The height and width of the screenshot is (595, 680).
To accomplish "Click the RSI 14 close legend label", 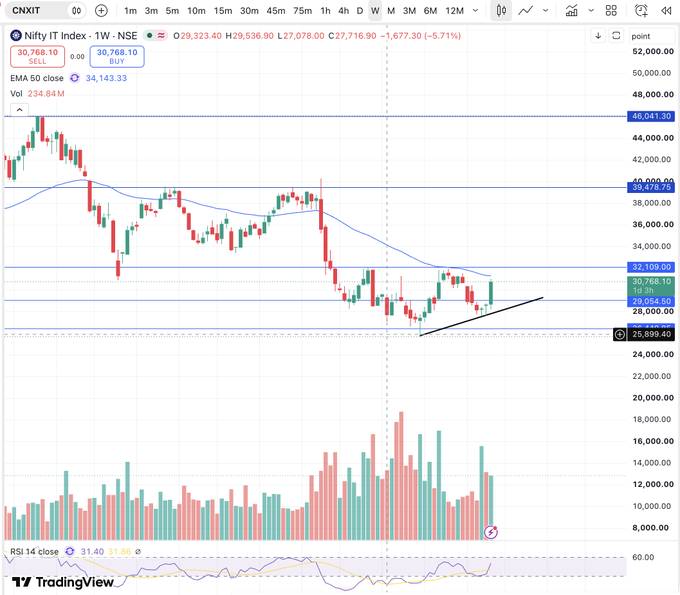I will tap(34, 552).
